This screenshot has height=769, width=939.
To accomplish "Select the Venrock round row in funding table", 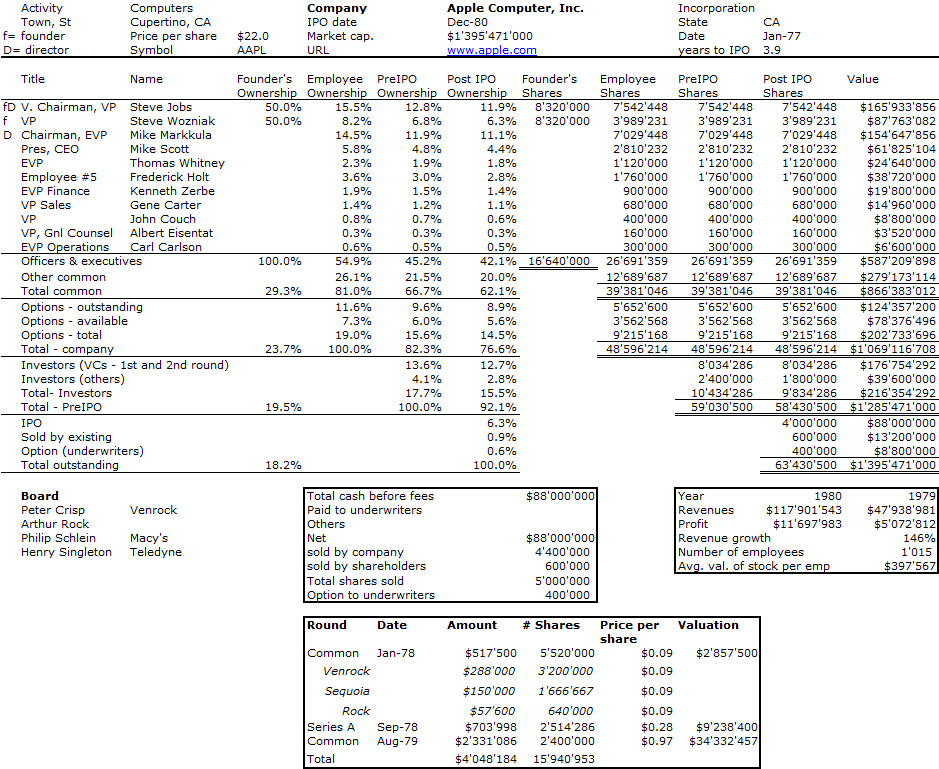I will [x=346, y=671].
